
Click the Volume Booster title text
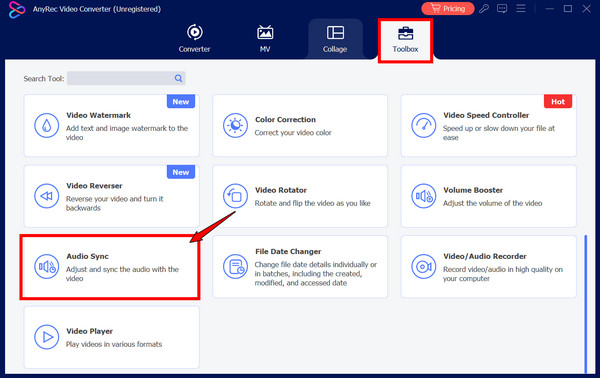[x=473, y=190]
